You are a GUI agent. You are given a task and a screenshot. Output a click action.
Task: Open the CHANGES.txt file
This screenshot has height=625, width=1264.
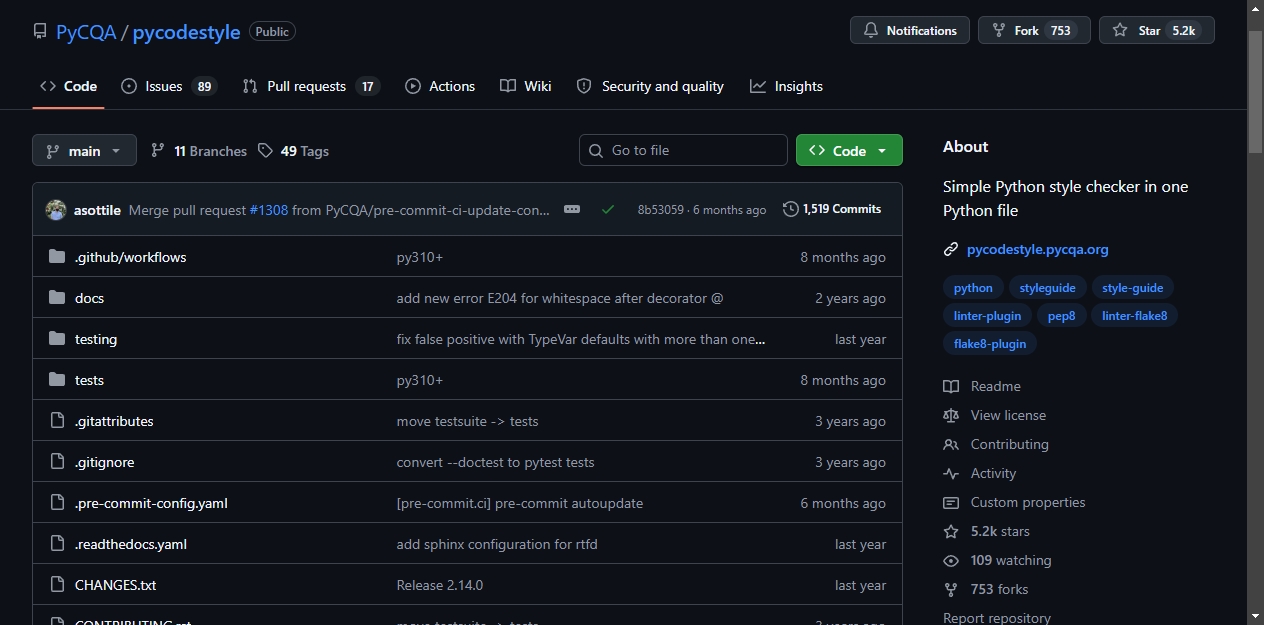click(116, 585)
